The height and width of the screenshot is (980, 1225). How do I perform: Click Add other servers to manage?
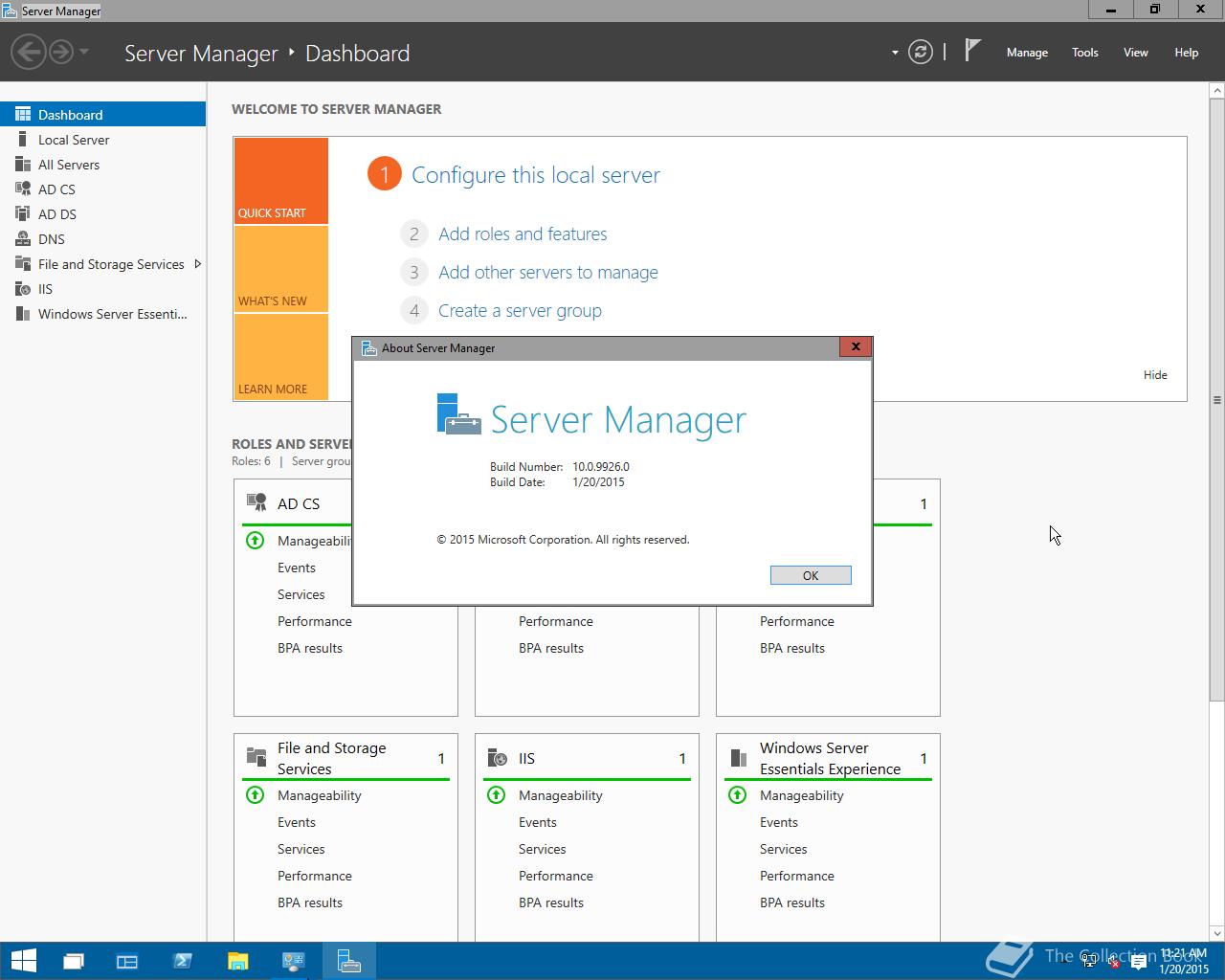(548, 272)
